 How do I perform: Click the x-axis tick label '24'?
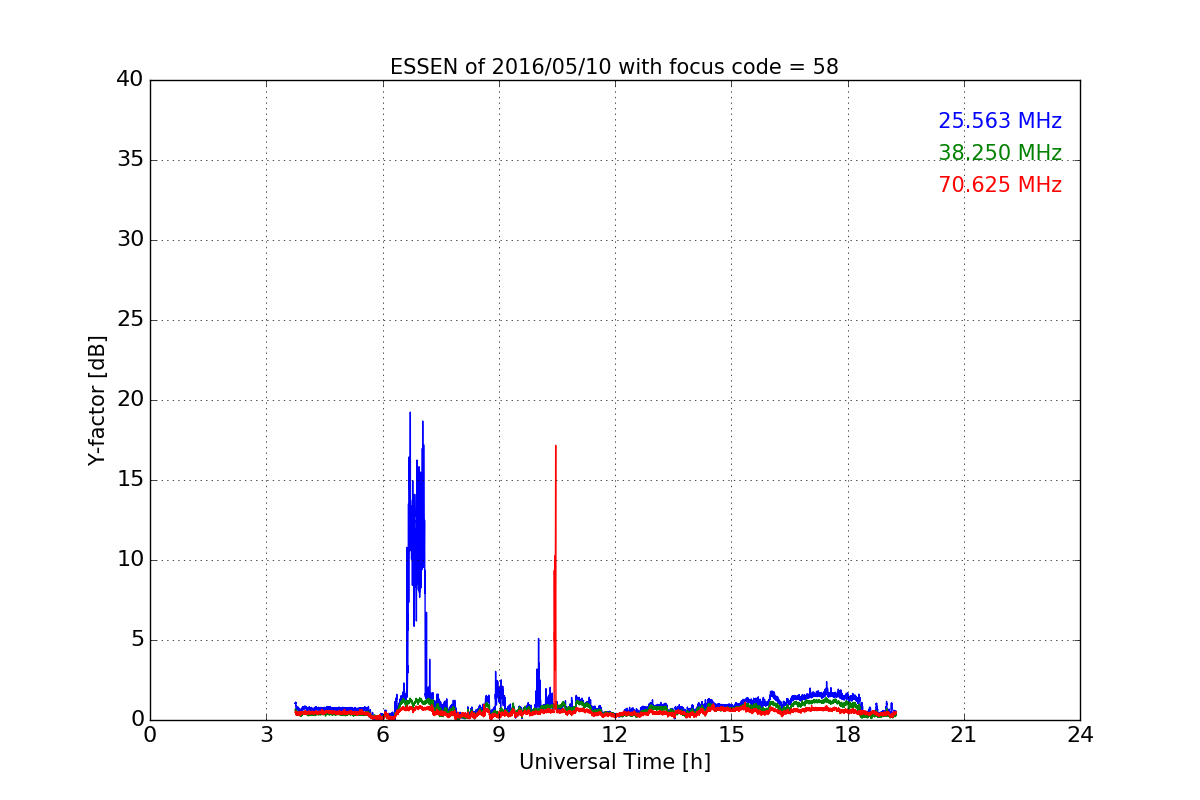click(1080, 735)
